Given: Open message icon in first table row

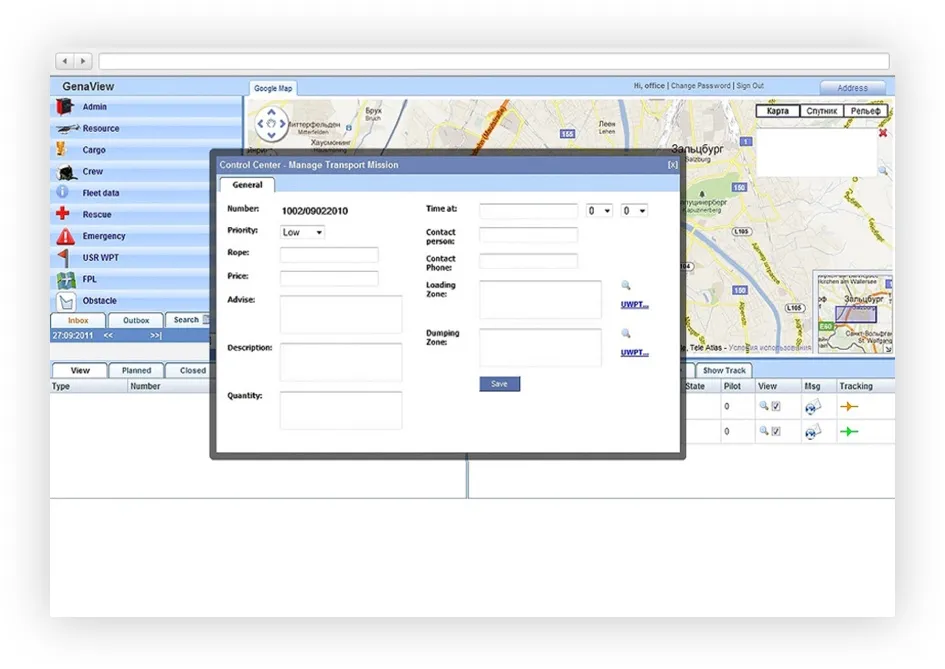Looking at the screenshot, I should [x=812, y=407].
